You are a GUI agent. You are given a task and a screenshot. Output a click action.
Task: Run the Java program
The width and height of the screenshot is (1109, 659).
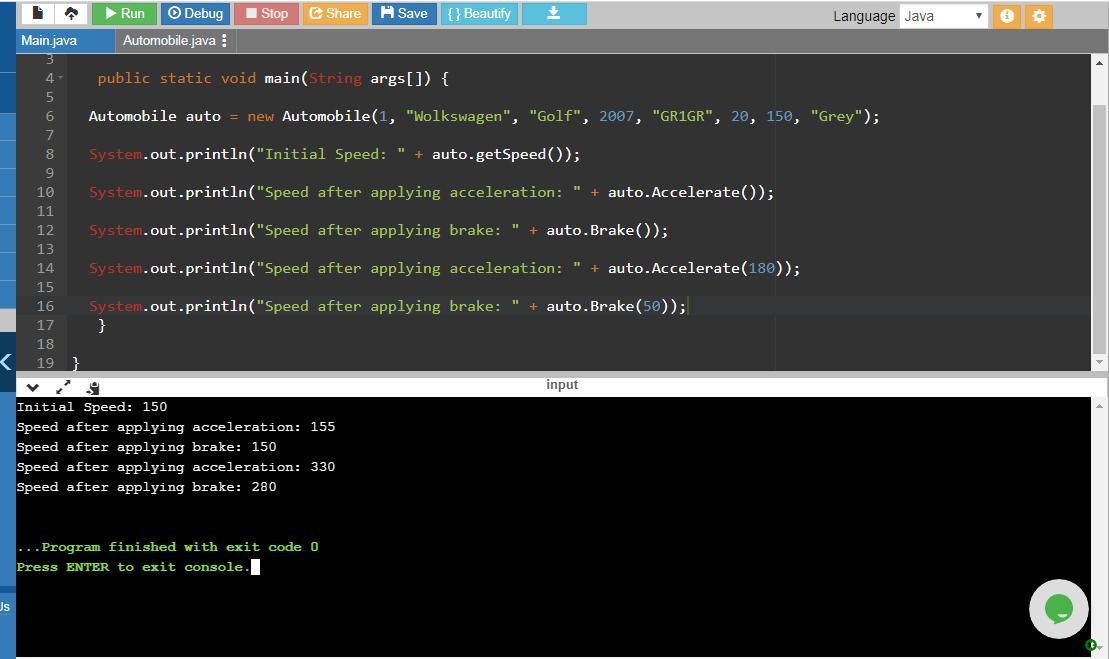point(125,14)
